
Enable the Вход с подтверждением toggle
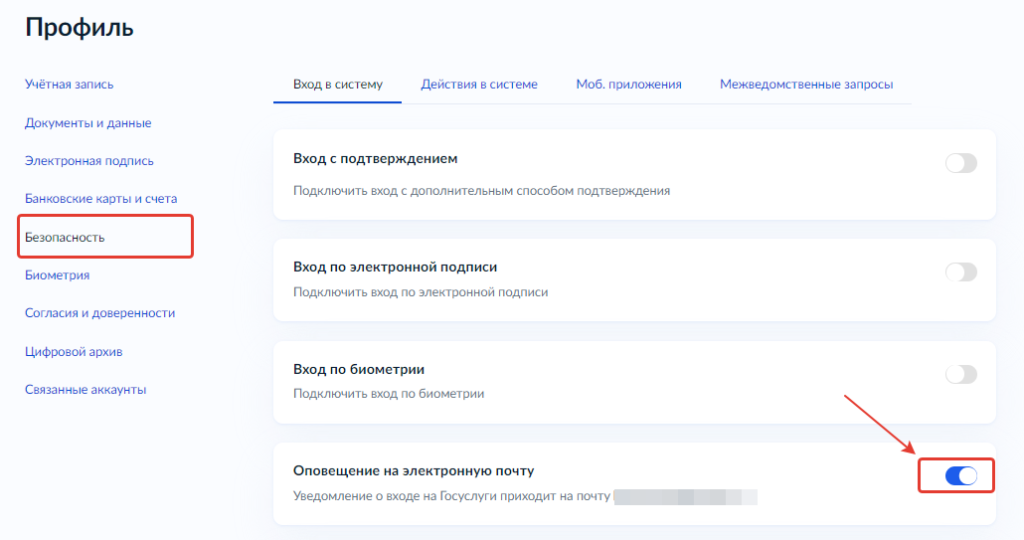point(960,163)
